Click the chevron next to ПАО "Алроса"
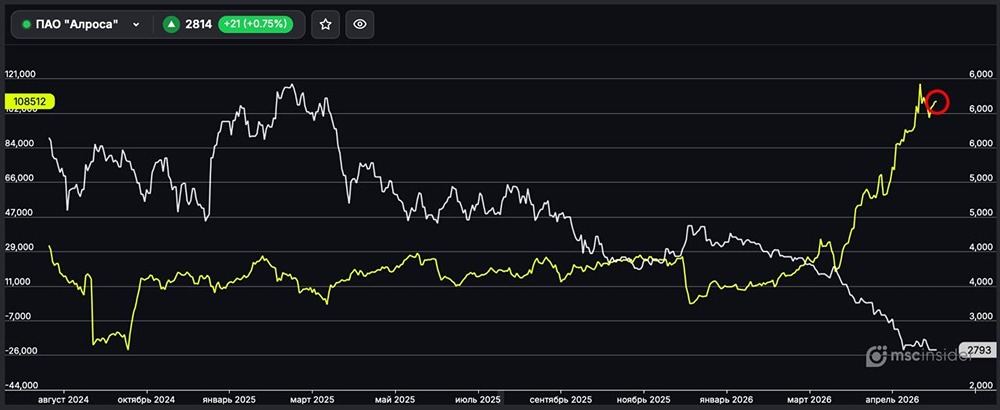Viewport: 1000px width, 410px height. tap(136, 25)
